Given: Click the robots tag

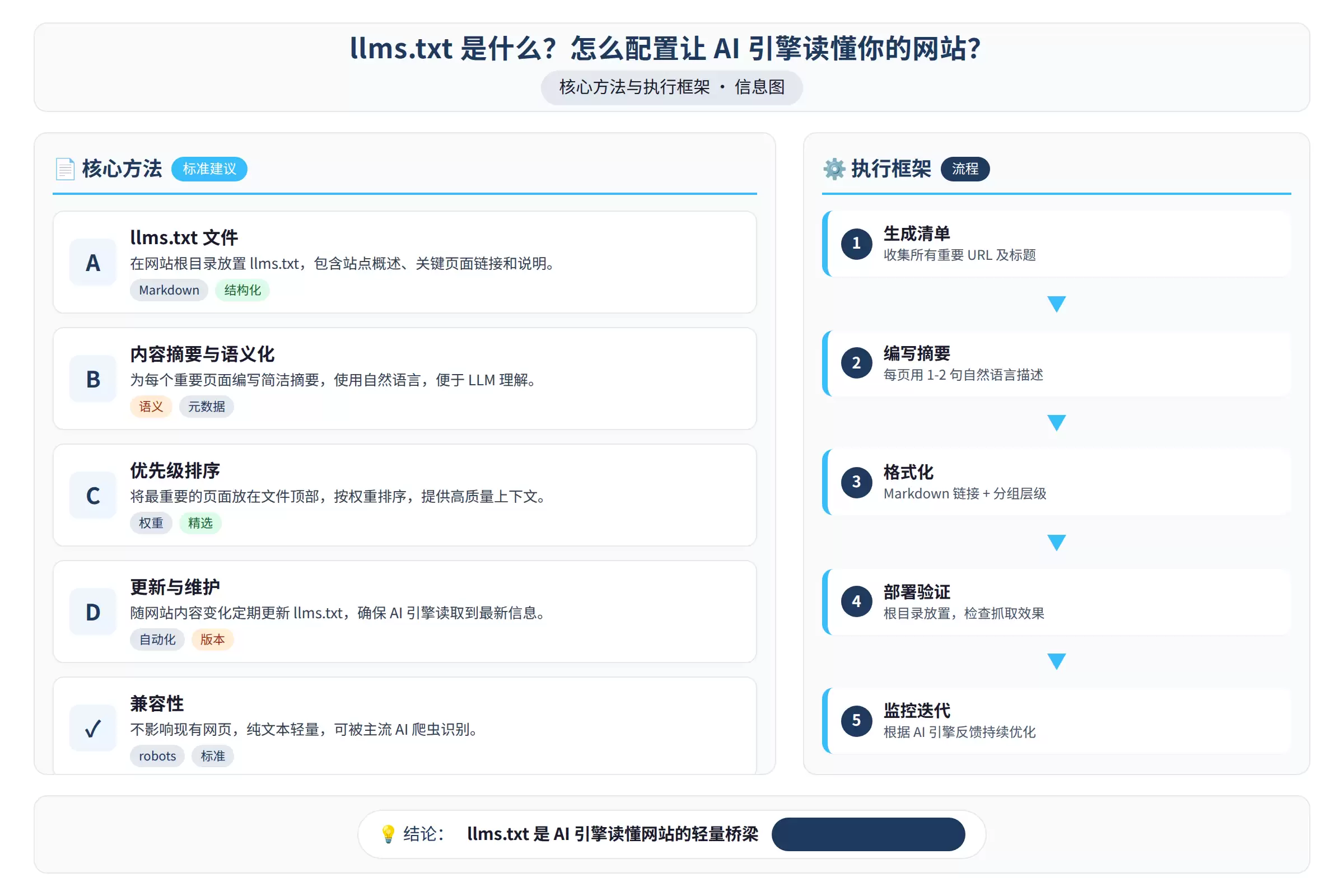Looking at the screenshot, I should 157,756.
